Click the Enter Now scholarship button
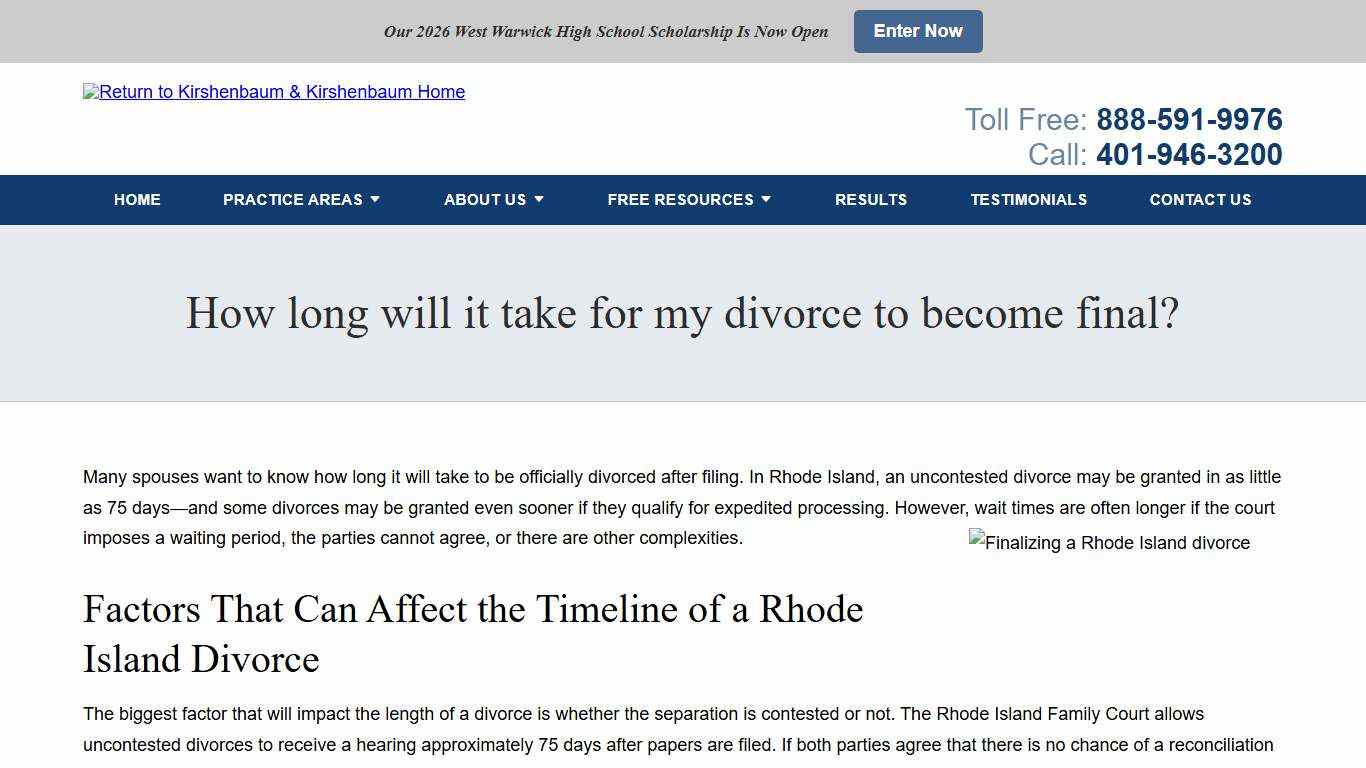1366x768 pixels. [917, 31]
